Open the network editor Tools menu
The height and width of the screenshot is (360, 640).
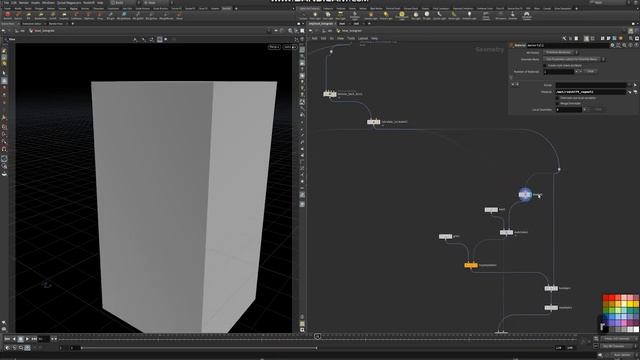(351, 38)
